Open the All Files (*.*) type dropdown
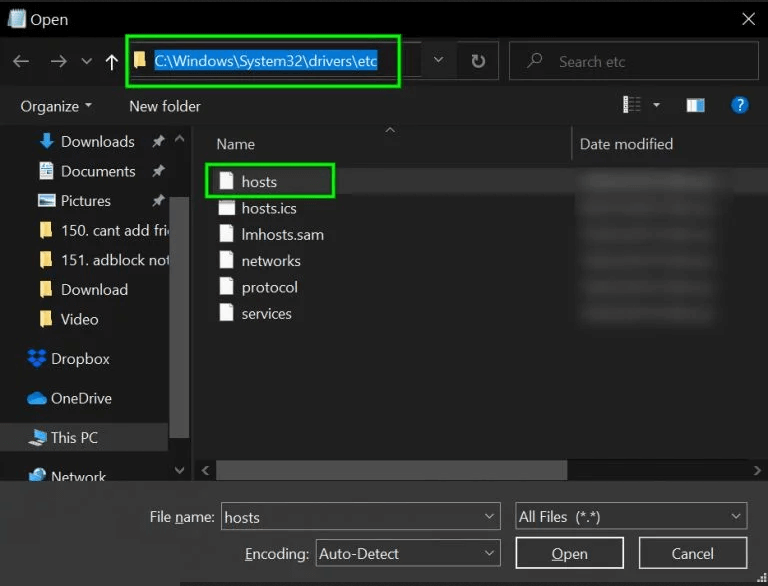The height and width of the screenshot is (586, 768). click(631, 516)
